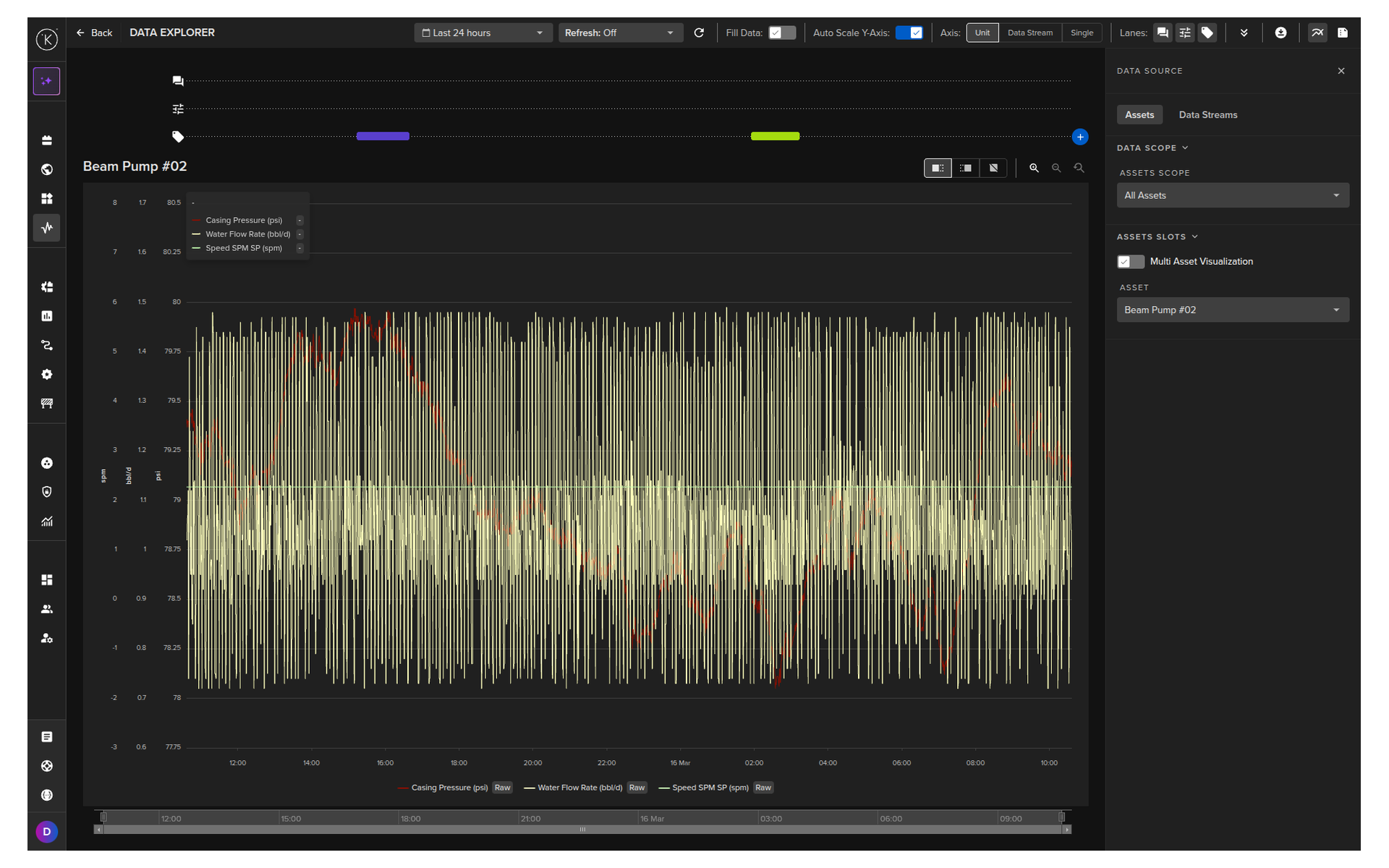Switch to the Assets tab
The image size is (1389, 868).
tap(1139, 115)
